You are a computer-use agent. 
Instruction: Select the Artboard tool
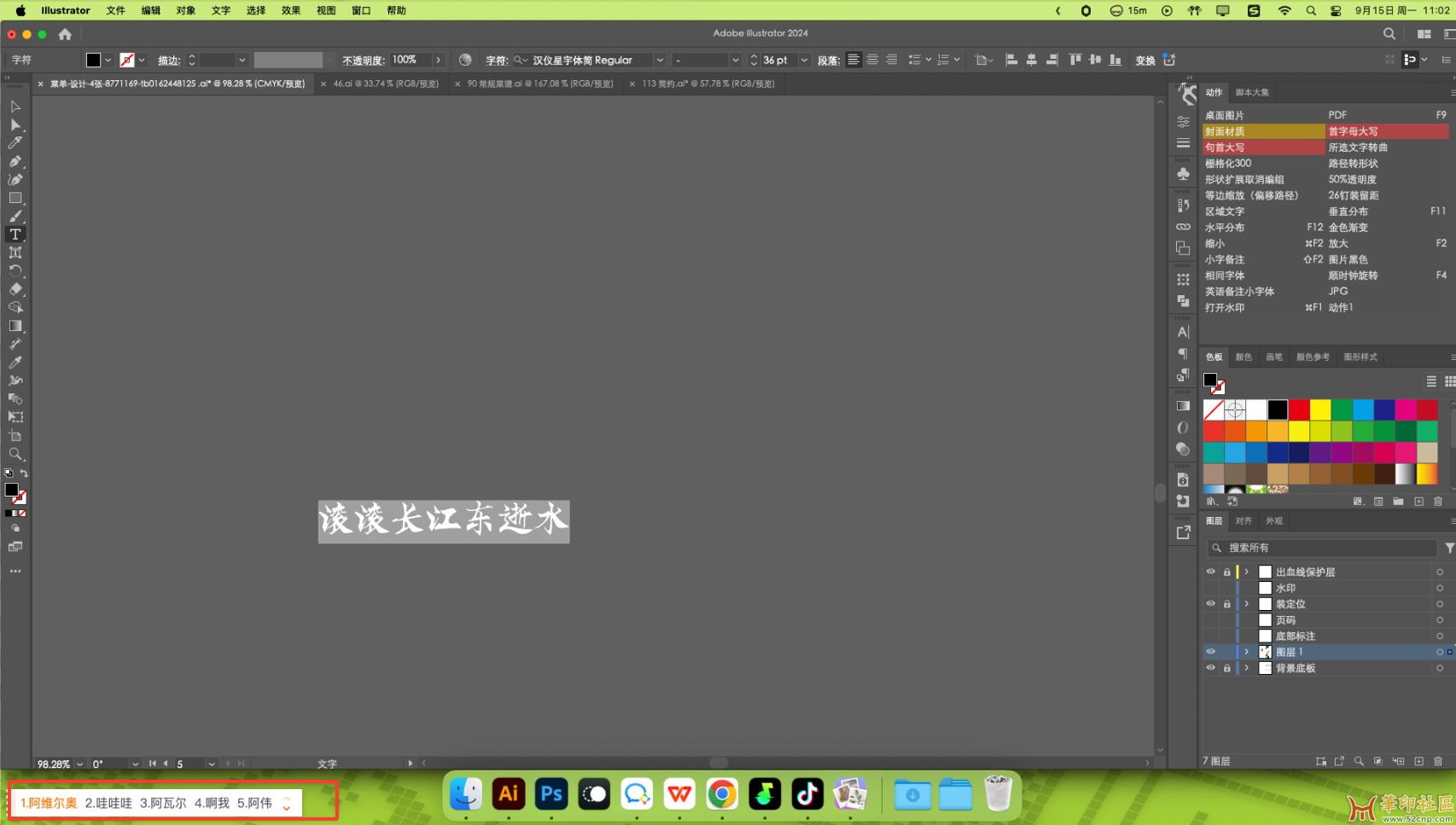(x=15, y=436)
